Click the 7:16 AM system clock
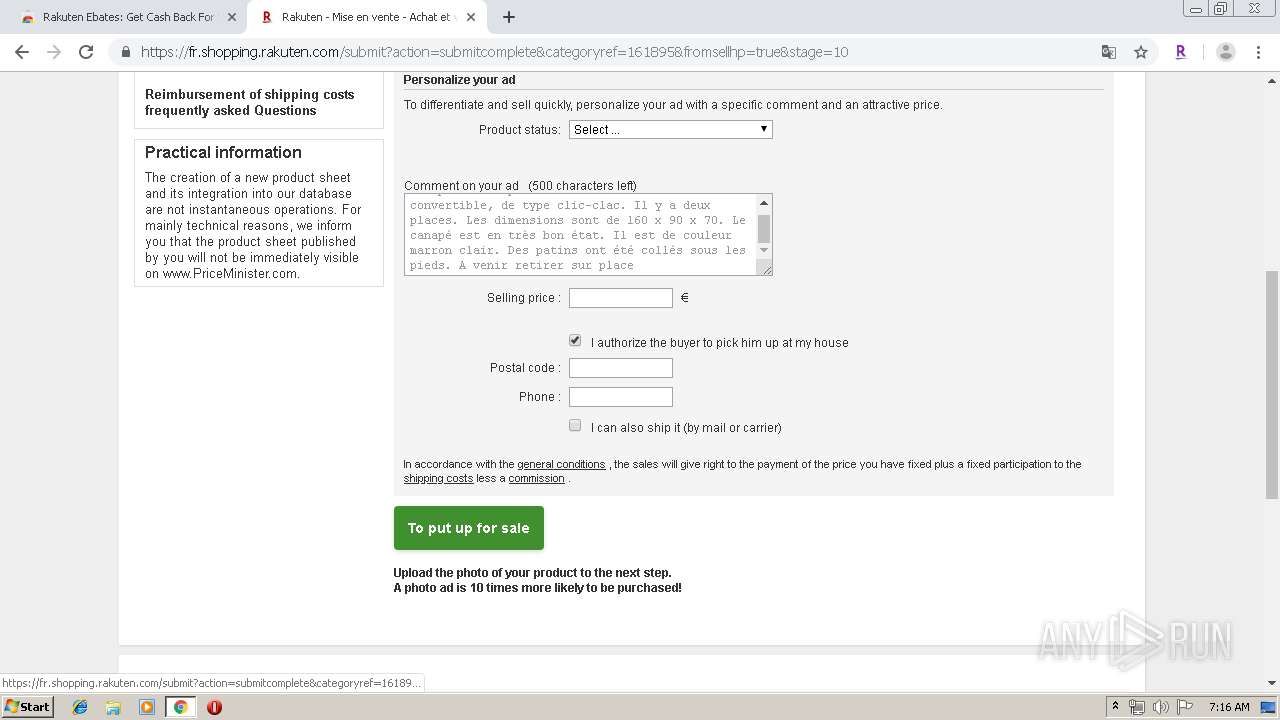The image size is (1280, 720). click(1229, 707)
